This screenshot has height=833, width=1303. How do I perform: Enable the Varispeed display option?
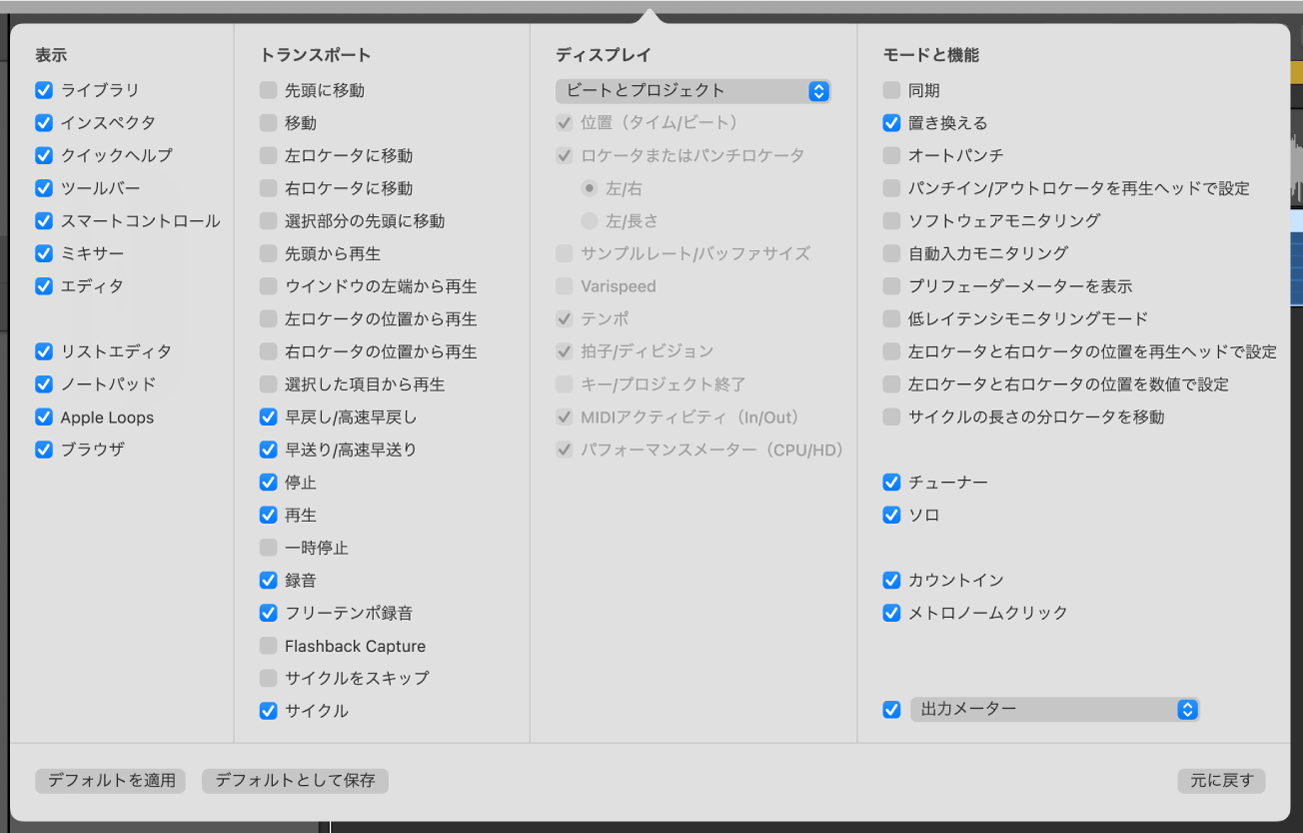(x=565, y=286)
